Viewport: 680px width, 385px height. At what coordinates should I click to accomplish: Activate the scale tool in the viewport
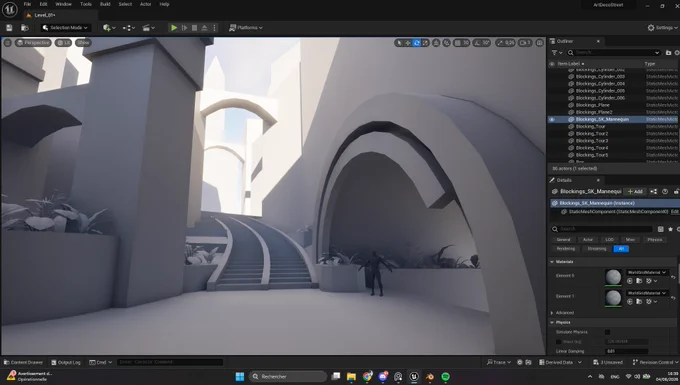[425, 42]
